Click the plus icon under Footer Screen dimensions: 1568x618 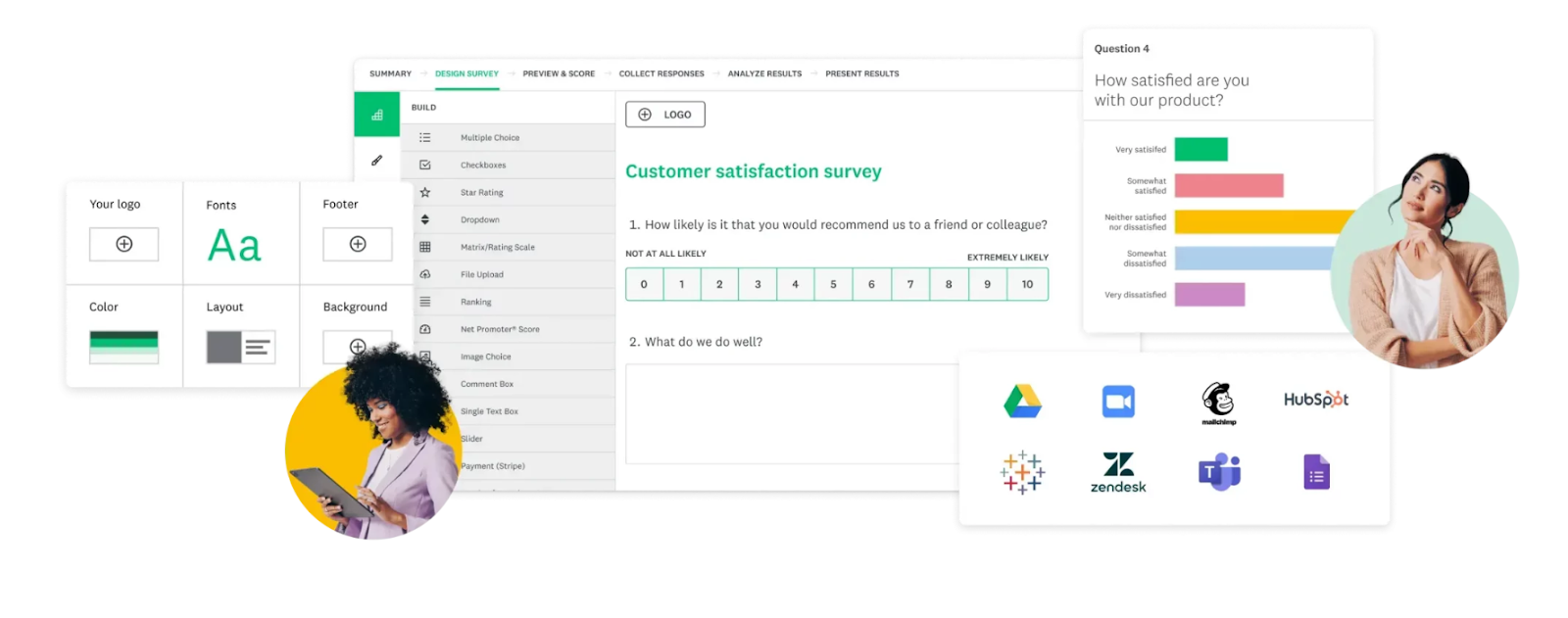[x=358, y=244]
